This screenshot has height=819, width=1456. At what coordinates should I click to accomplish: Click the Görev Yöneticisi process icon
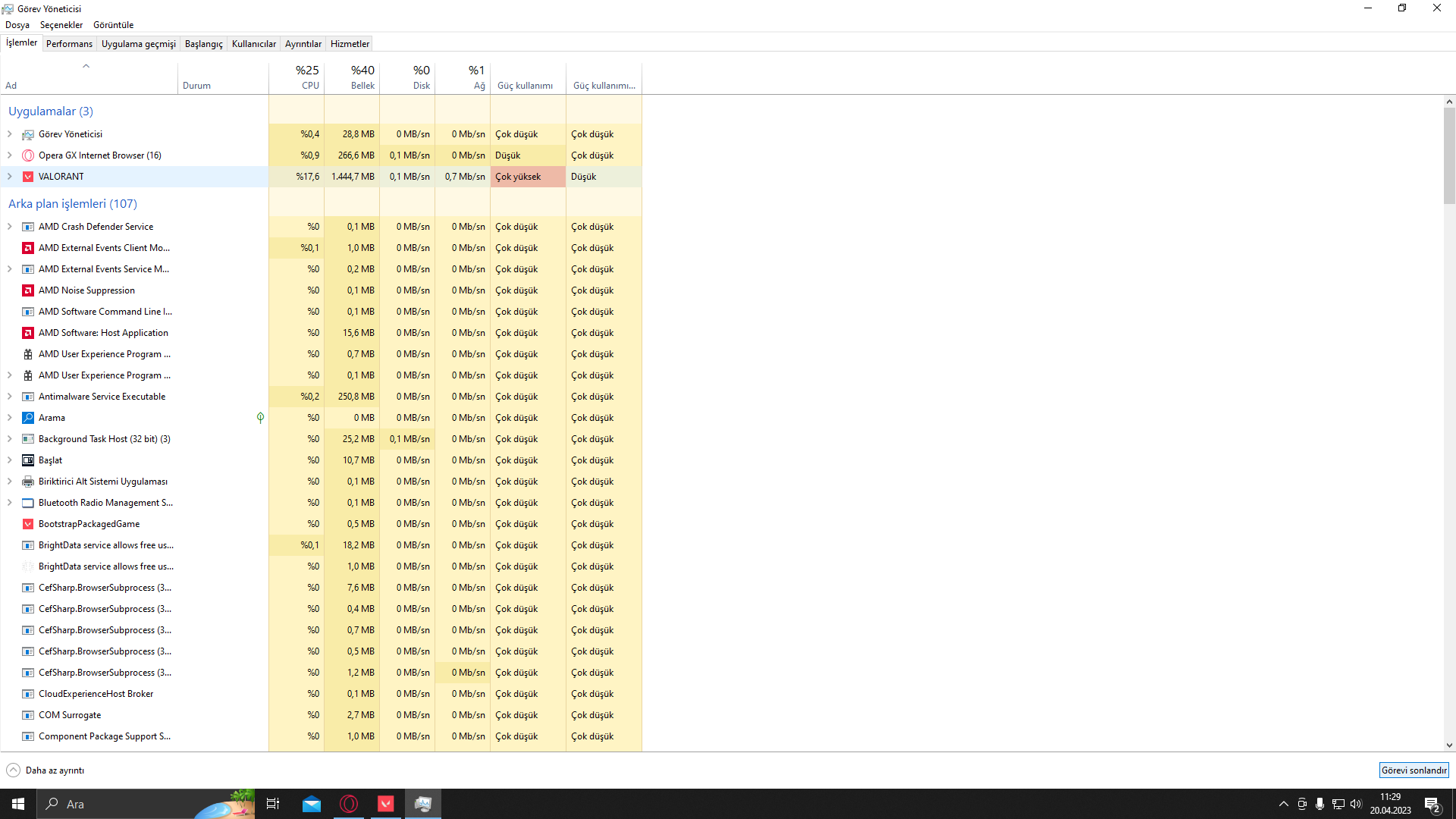click(x=28, y=134)
